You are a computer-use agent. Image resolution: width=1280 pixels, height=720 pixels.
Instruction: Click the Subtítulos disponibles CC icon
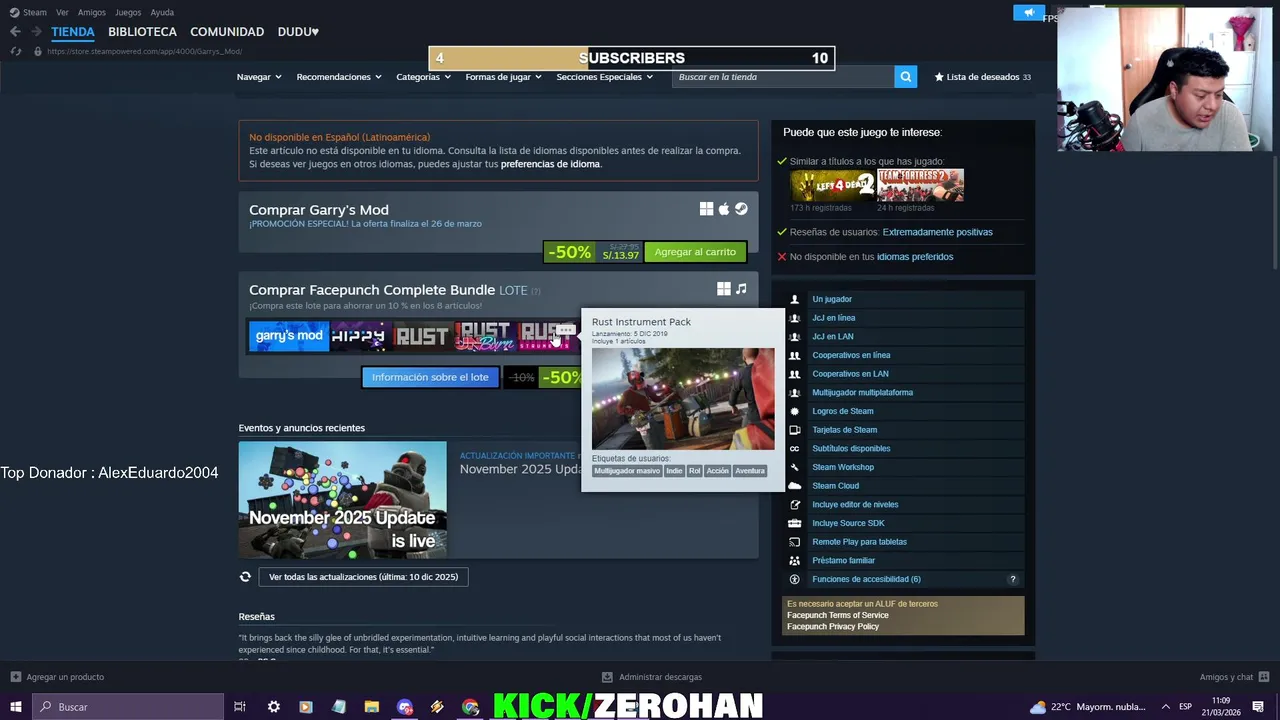795,449
